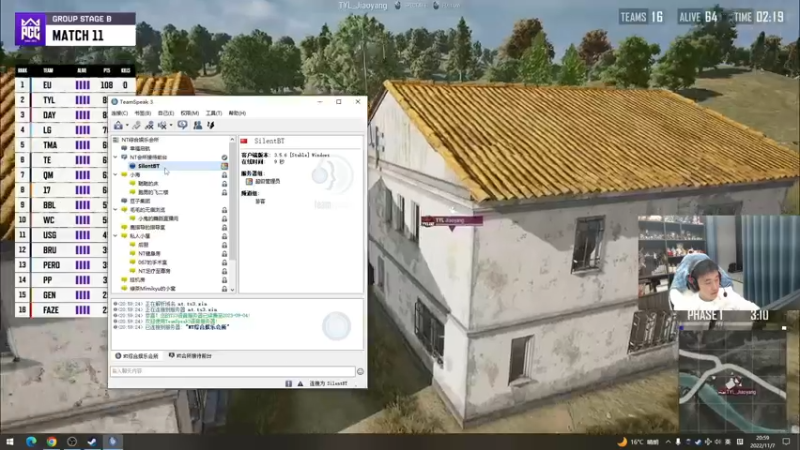
Task: Click the channel tree vertical scrollbar thumb
Action: click(232, 202)
